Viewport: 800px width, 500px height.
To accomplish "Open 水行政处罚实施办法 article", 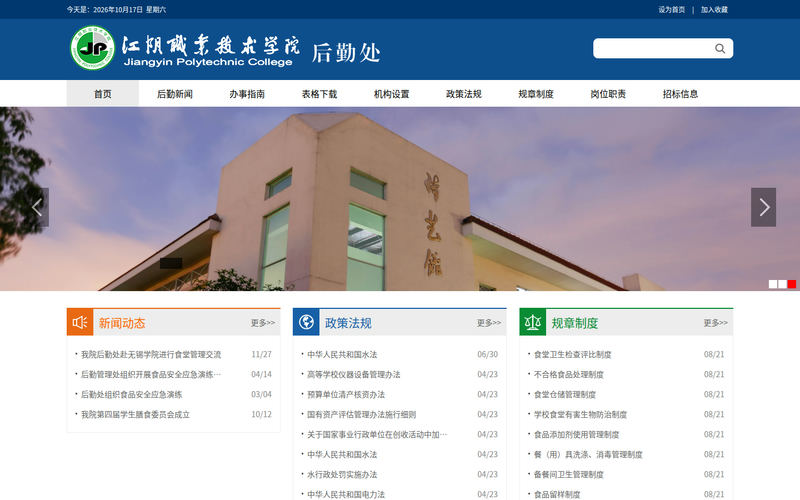I will pos(342,474).
